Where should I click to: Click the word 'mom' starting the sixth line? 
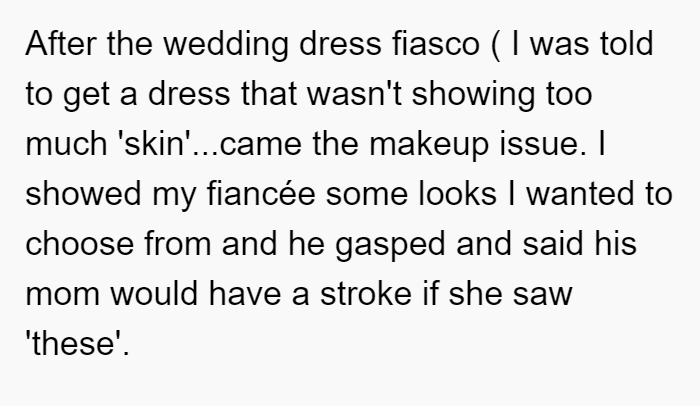click(x=62, y=294)
